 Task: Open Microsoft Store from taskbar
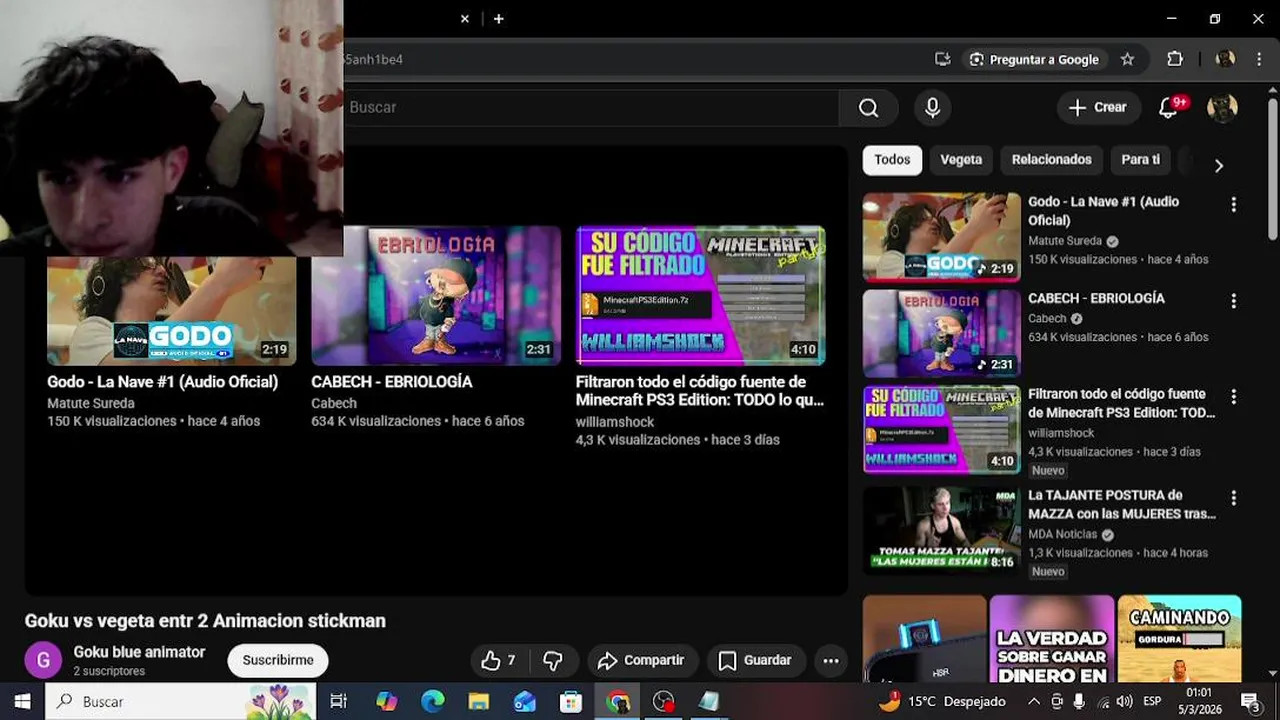tap(570, 702)
